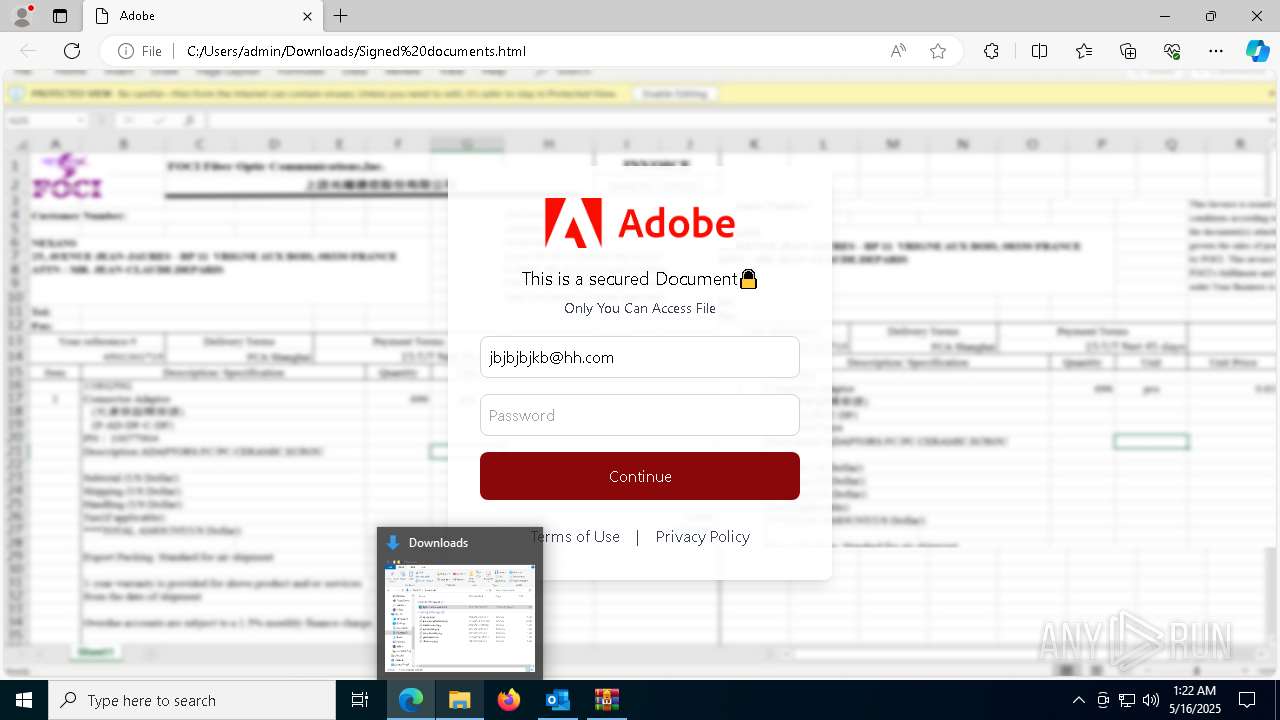Viewport: 1280px width, 720px height.
Task: Open the Favorites list icon
Action: (1084, 51)
